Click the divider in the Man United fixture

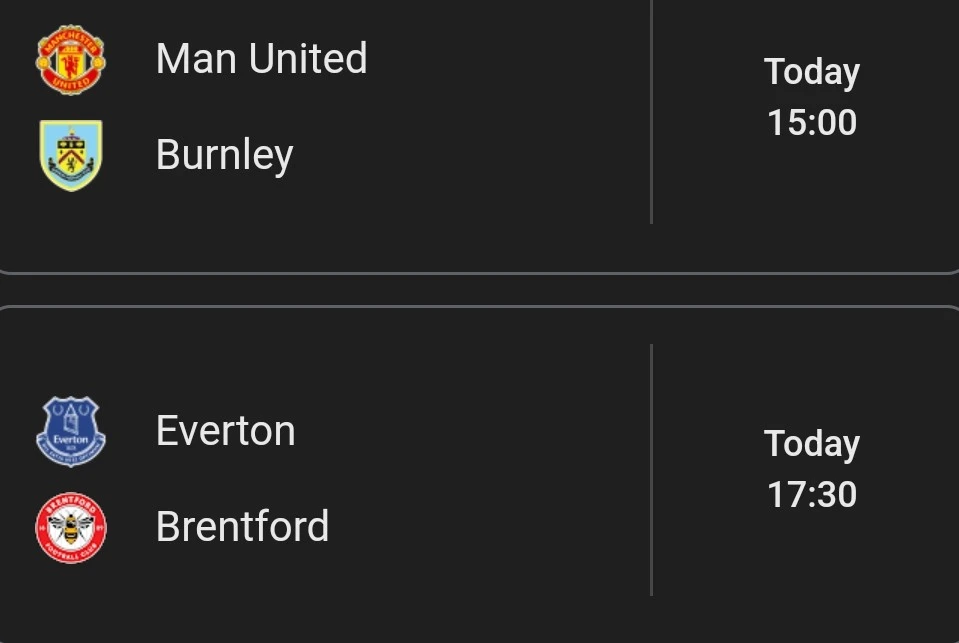651,110
